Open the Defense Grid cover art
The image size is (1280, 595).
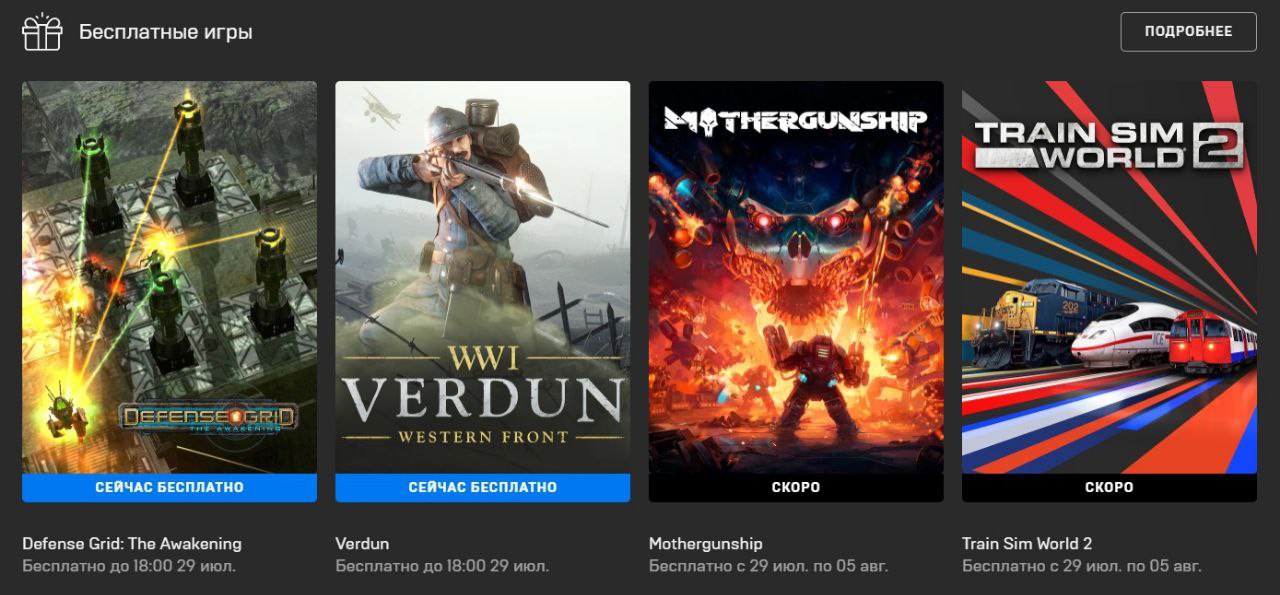pyautogui.click(x=169, y=277)
